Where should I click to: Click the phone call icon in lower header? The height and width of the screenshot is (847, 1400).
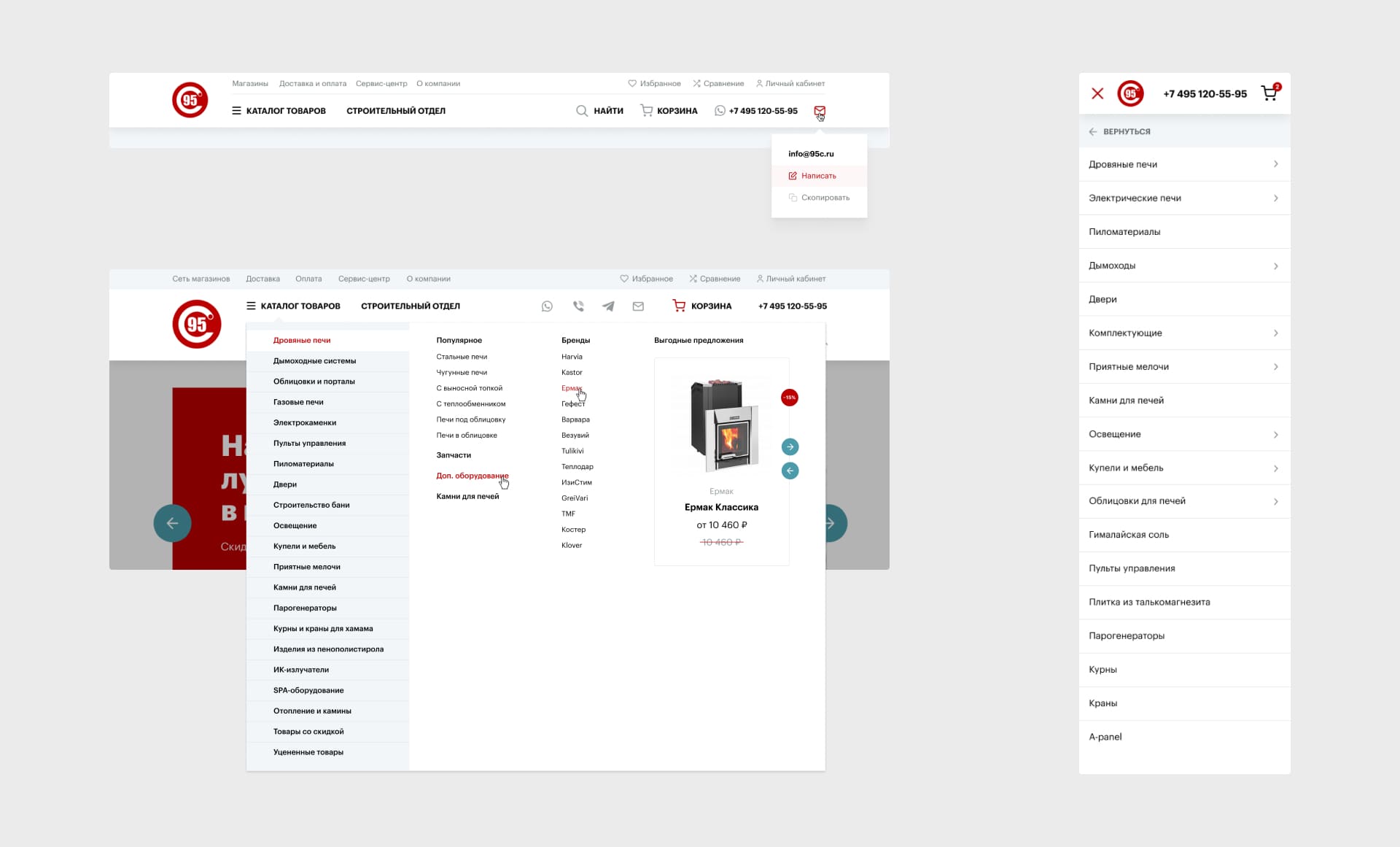(578, 306)
